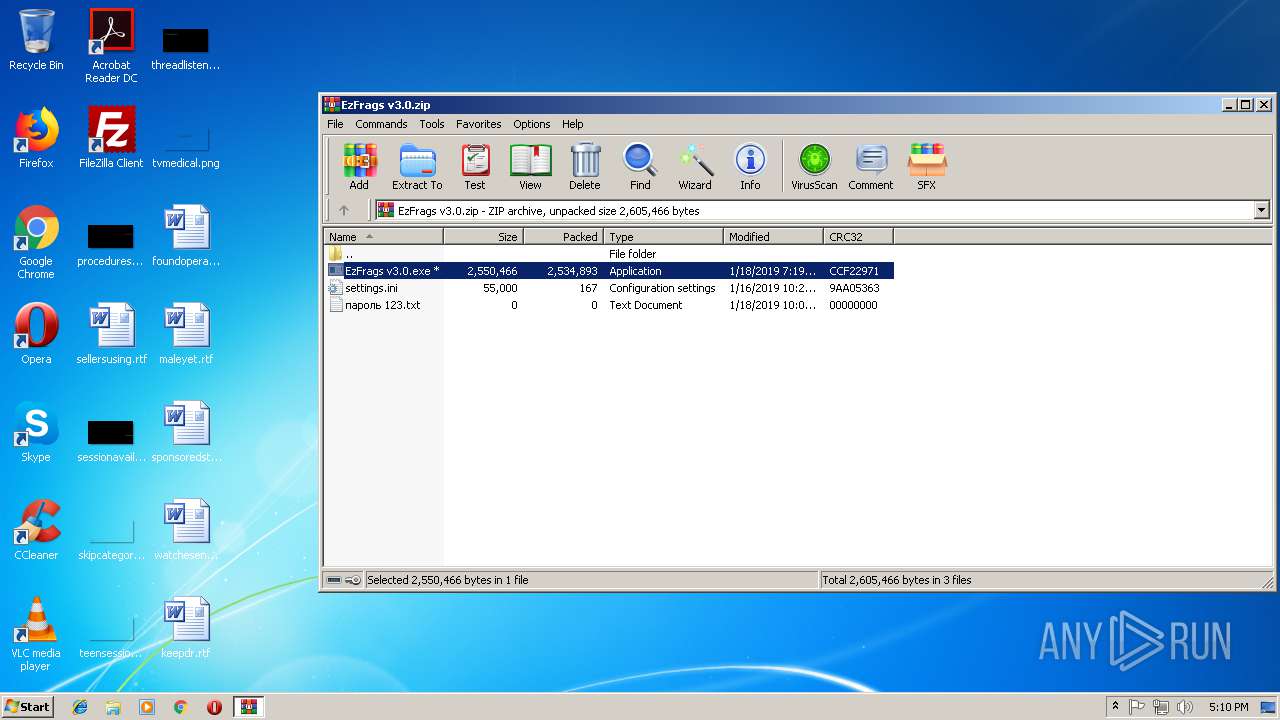
Task: Open the Wizard tool
Action: coord(695,166)
